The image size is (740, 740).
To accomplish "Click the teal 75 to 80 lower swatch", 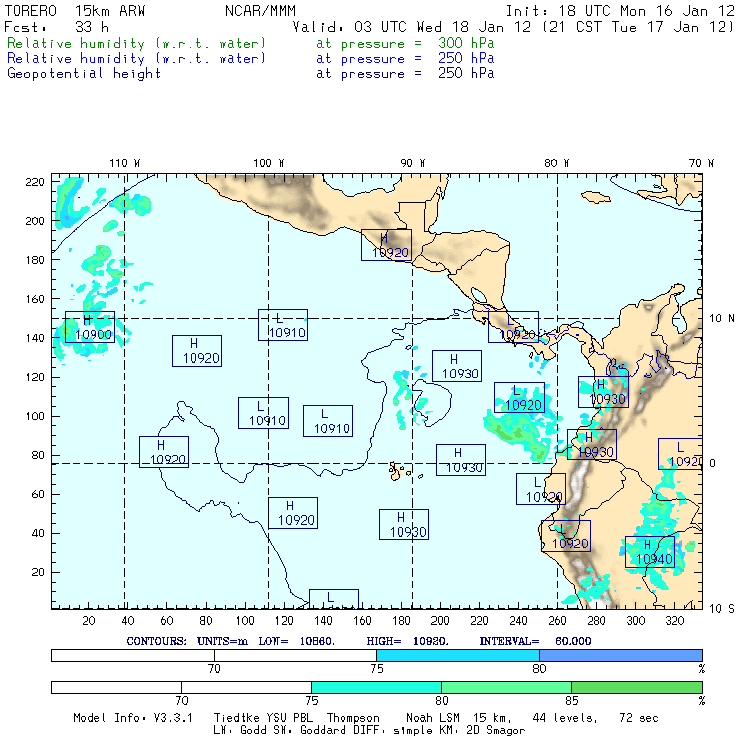I will coord(376,687).
